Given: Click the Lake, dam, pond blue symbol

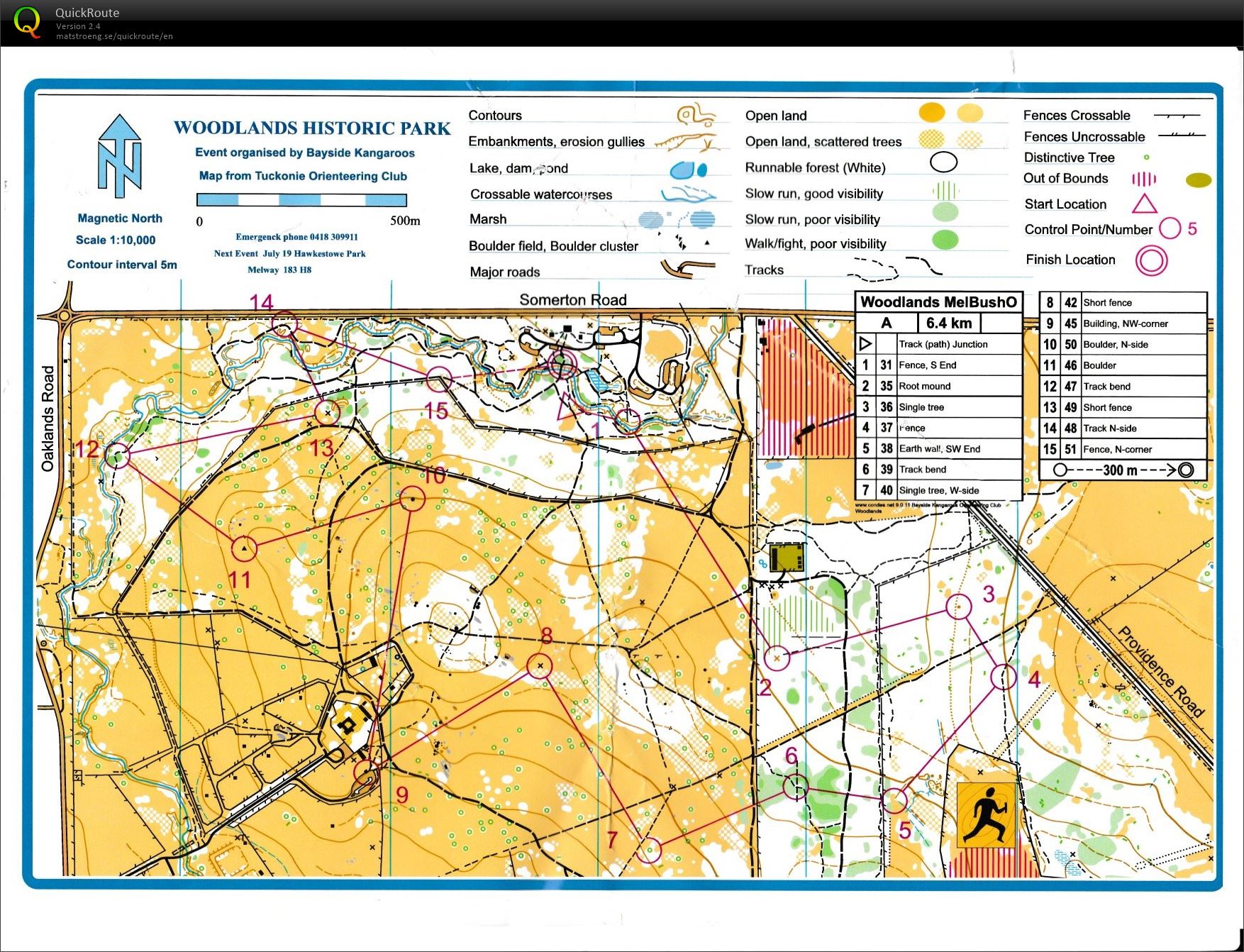Looking at the screenshot, I should (688, 170).
